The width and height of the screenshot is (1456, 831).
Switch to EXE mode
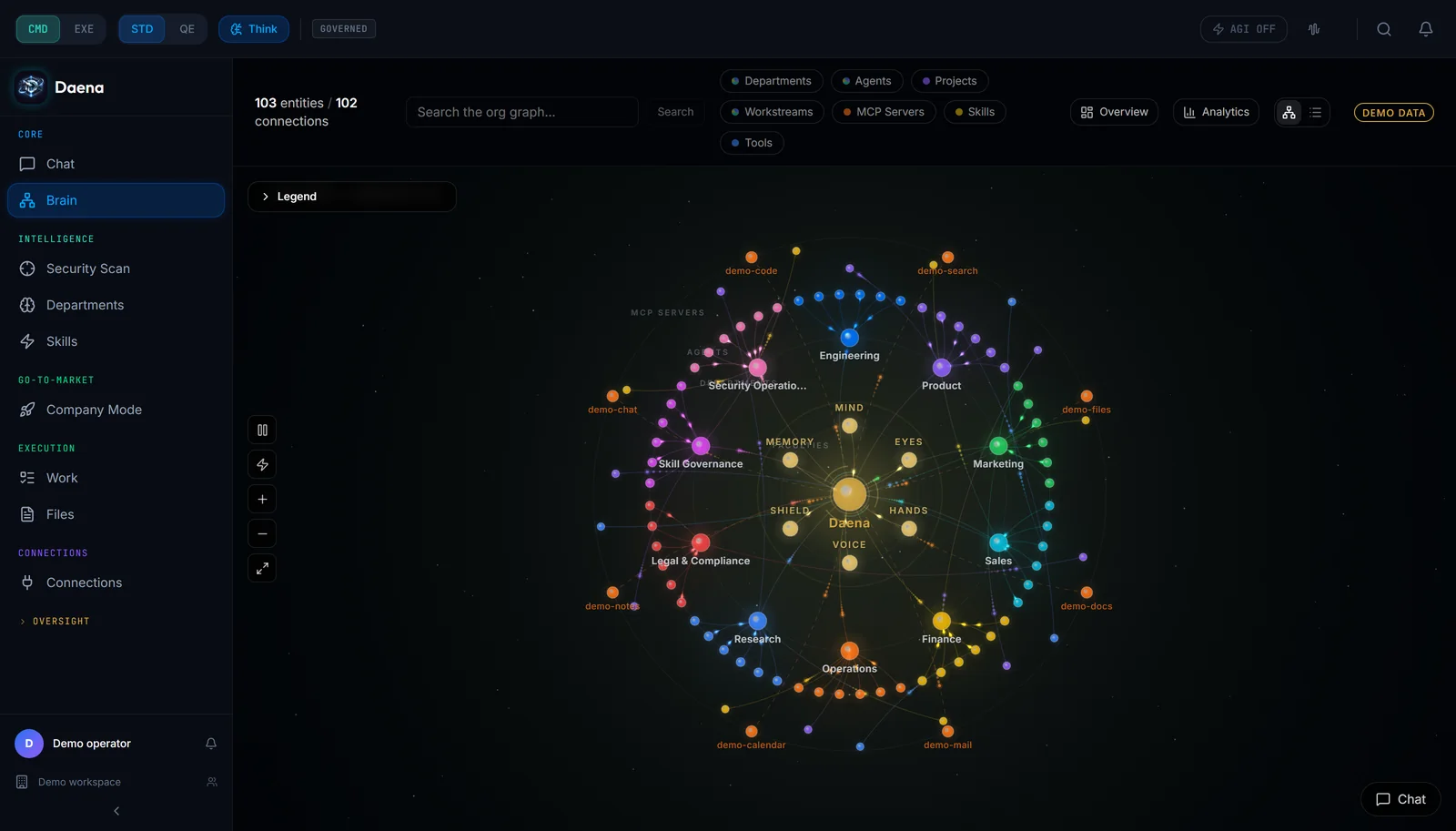click(84, 29)
